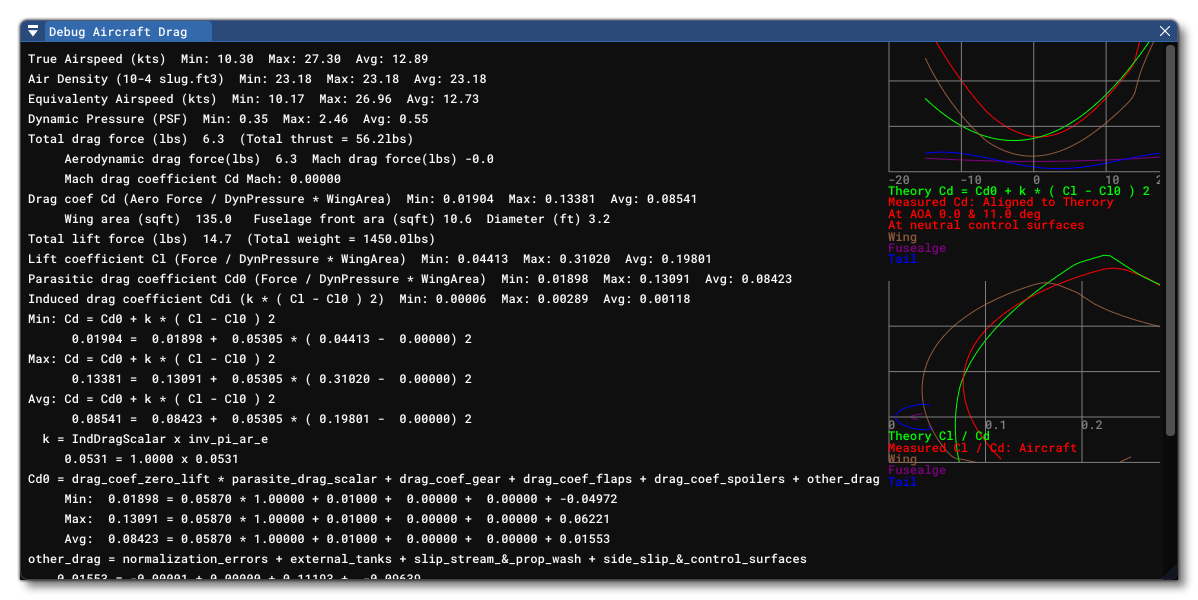The width and height of the screenshot is (1198, 600).
Task: Click the Dynamic Pressure (PSF) line
Action: tap(228, 119)
